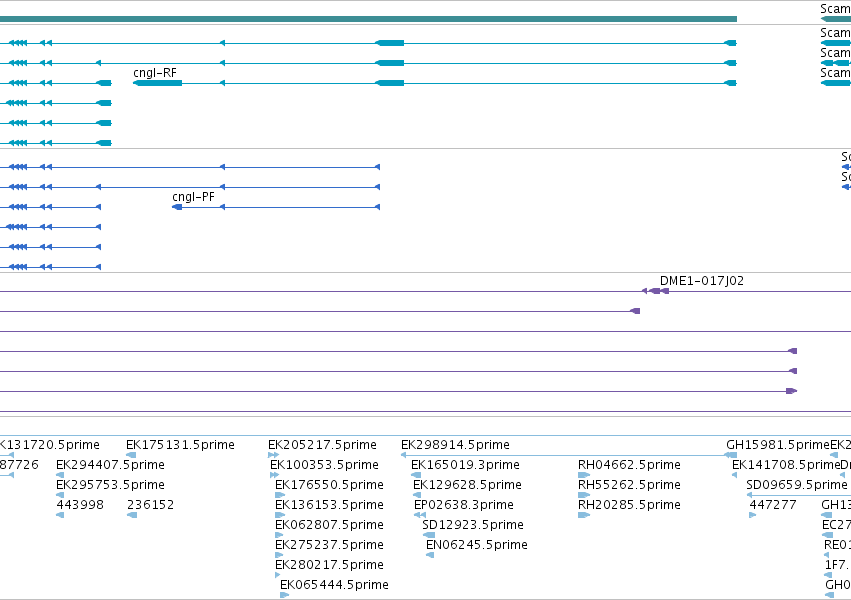Click the EK275237.5prime label
Image resolution: width=851 pixels, height=600 pixels.
tap(329, 545)
